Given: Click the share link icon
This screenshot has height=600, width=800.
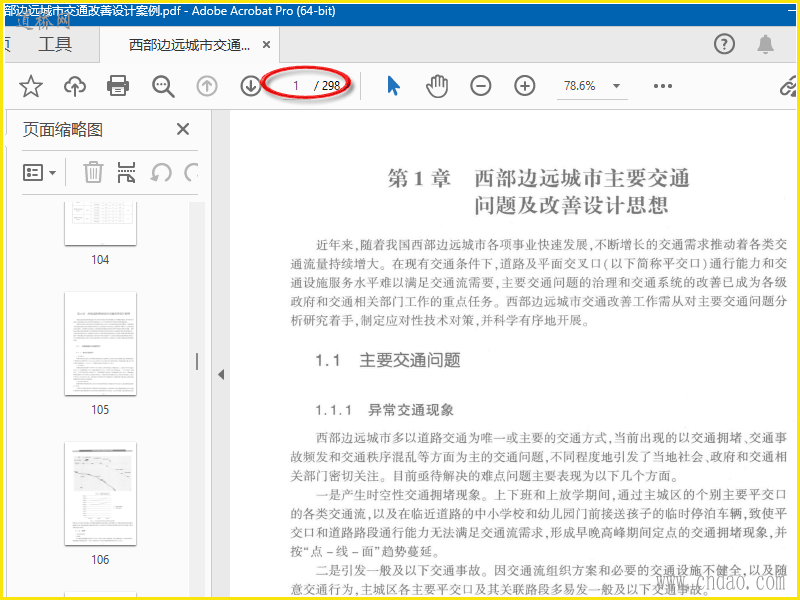Looking at the screenshot, I should (x=789, y=86).
